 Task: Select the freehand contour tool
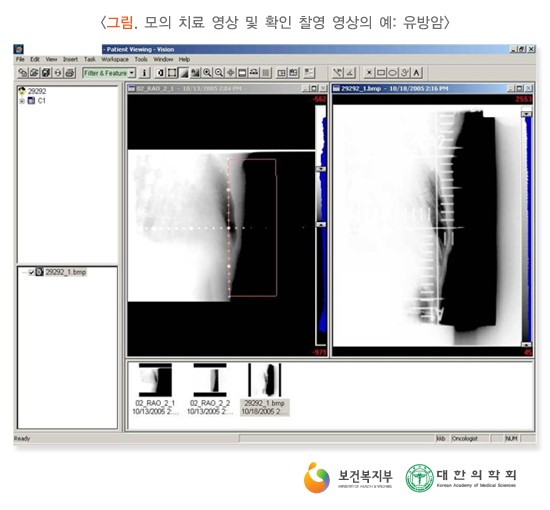(405, 73)
